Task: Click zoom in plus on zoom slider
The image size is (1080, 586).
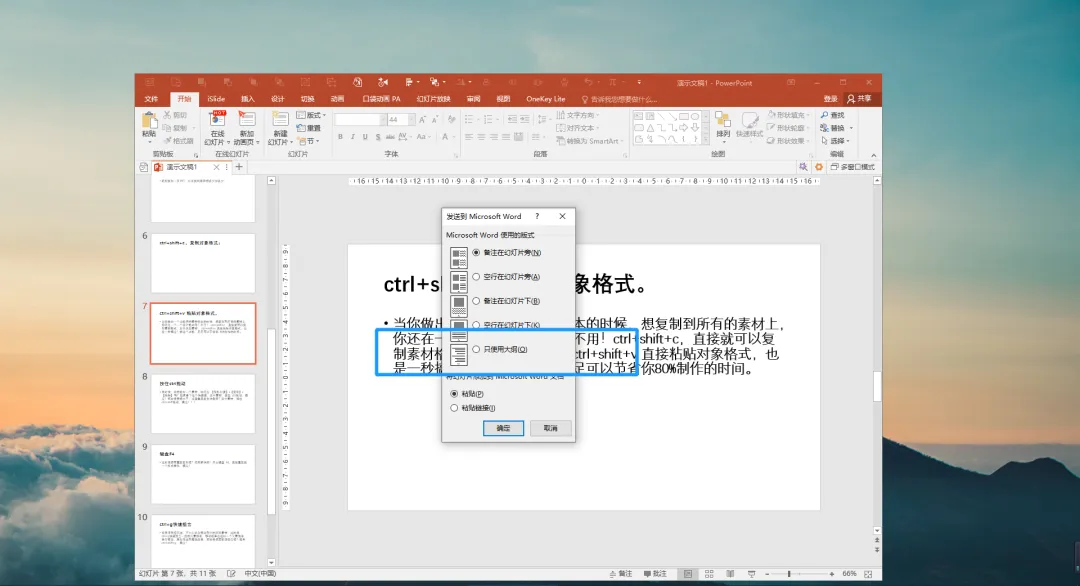Action: tap(832, 574)
